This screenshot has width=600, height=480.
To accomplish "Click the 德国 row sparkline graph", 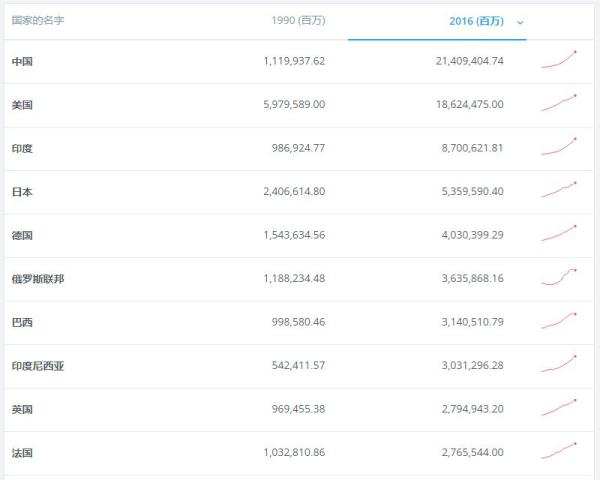I will pyautogui.click(x=559, y=234).
